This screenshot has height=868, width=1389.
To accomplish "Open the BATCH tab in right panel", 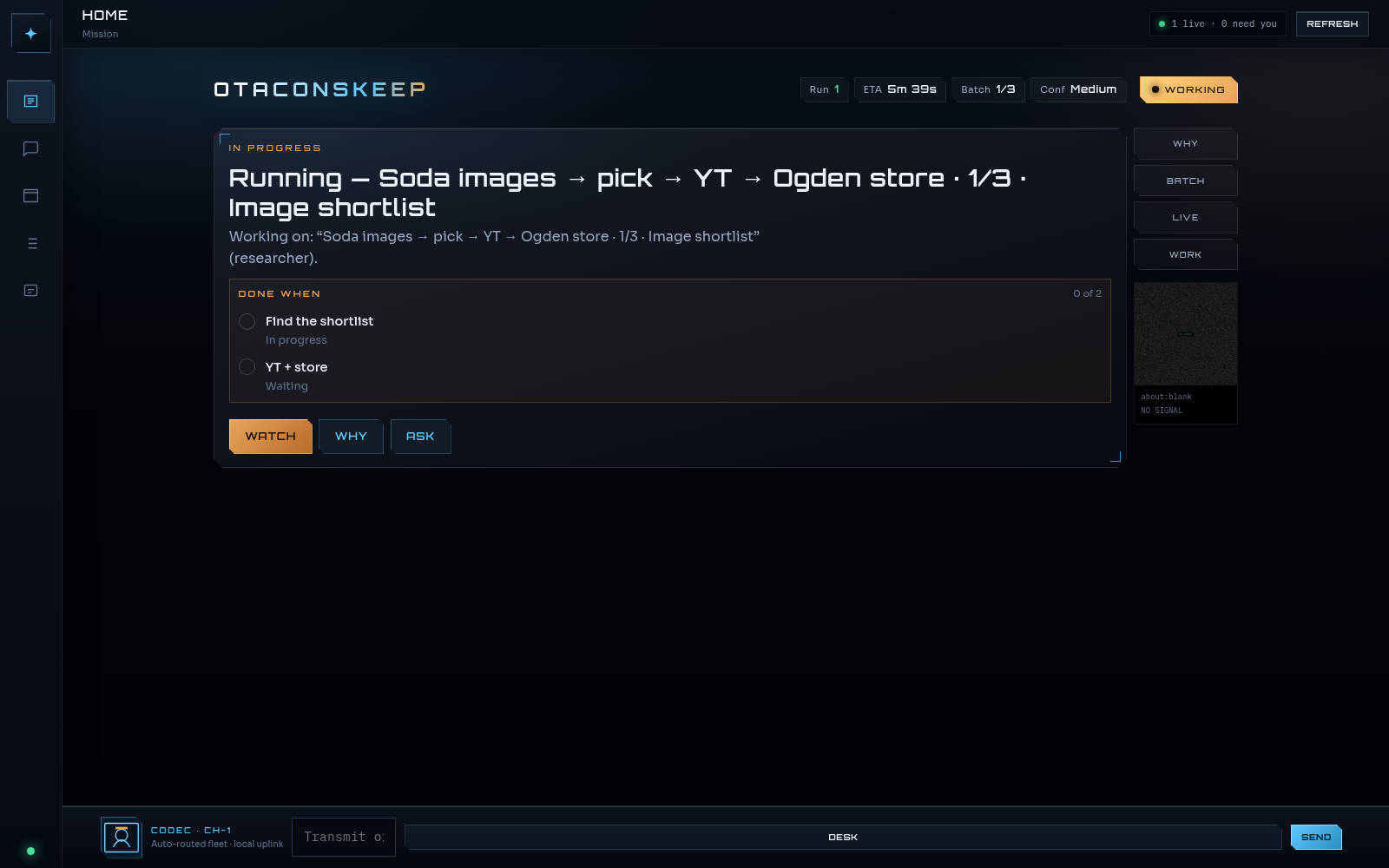I will pos(1185,181).
